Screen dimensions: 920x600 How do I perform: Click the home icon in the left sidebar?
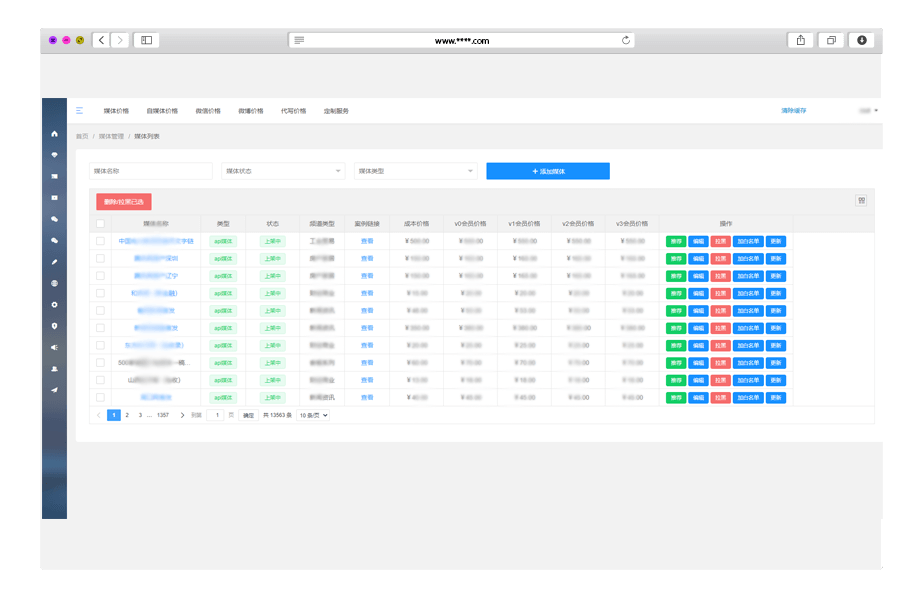click(x=54, y=133)
